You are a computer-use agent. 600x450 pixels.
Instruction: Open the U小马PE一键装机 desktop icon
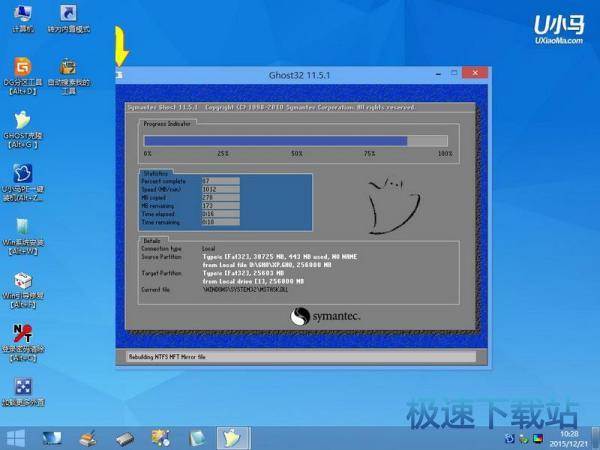[x=23, y=183]
